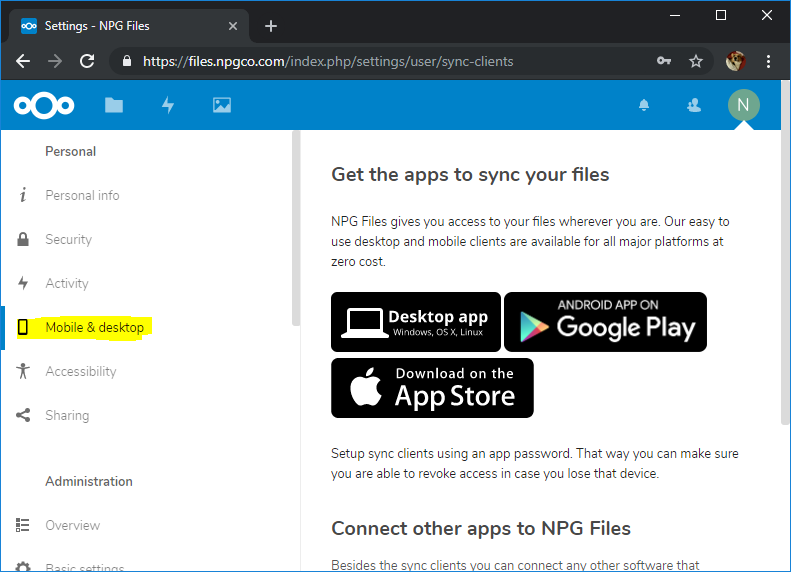
Task: Click the Overview list icon
Action: pos(23,525)
